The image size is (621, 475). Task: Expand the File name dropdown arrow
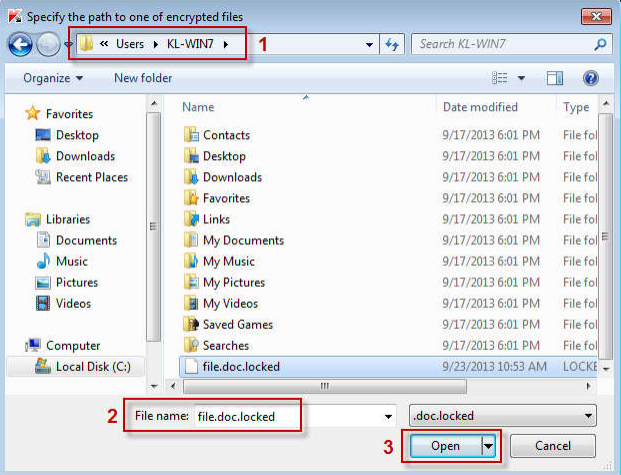pyautogui.click(x=388, y=415)
